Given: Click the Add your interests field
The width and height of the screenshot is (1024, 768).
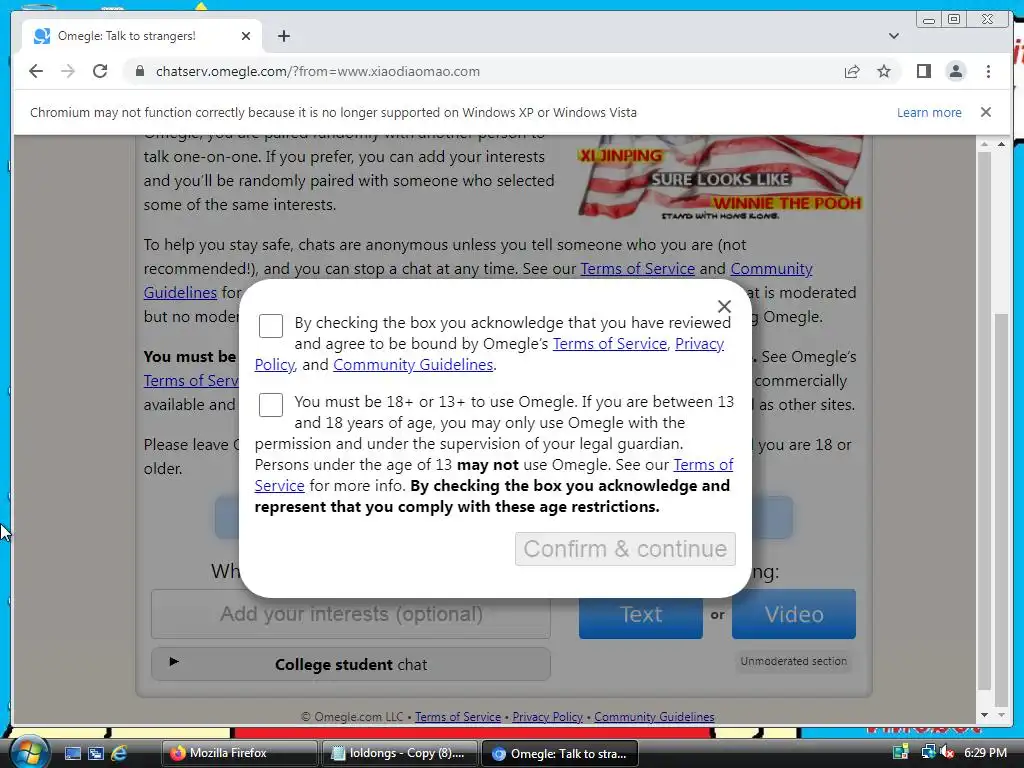Looking at the screenshot, I should (x=351, y=614).
